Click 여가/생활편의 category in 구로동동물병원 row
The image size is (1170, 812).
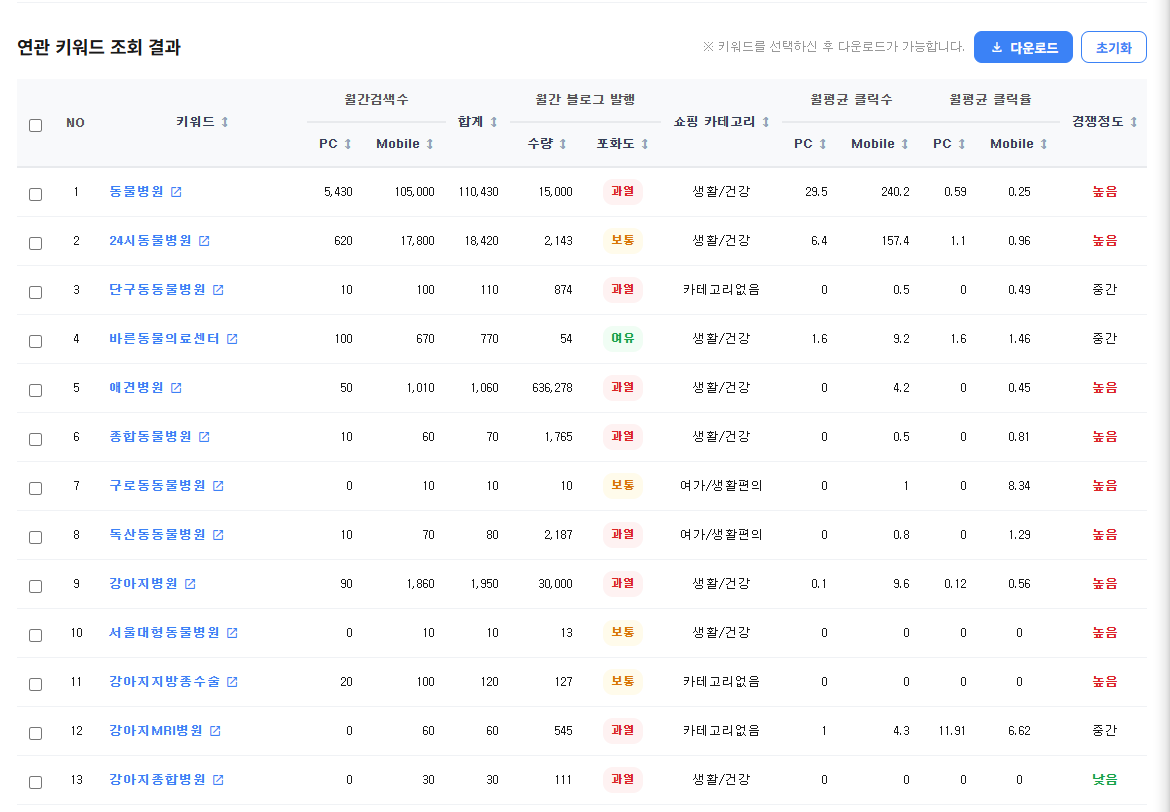click(x=721, y=486)
